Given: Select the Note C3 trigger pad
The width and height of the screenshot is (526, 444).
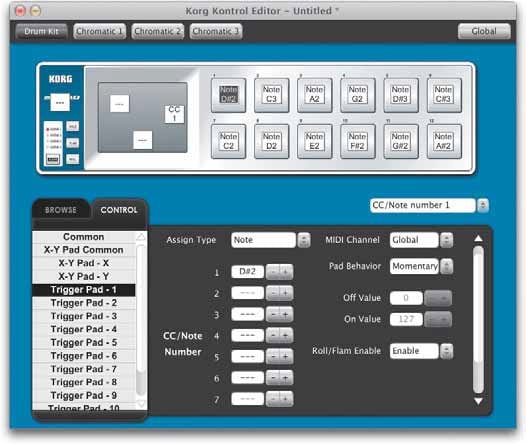Looking at the screenshot, I should (271, 95).
